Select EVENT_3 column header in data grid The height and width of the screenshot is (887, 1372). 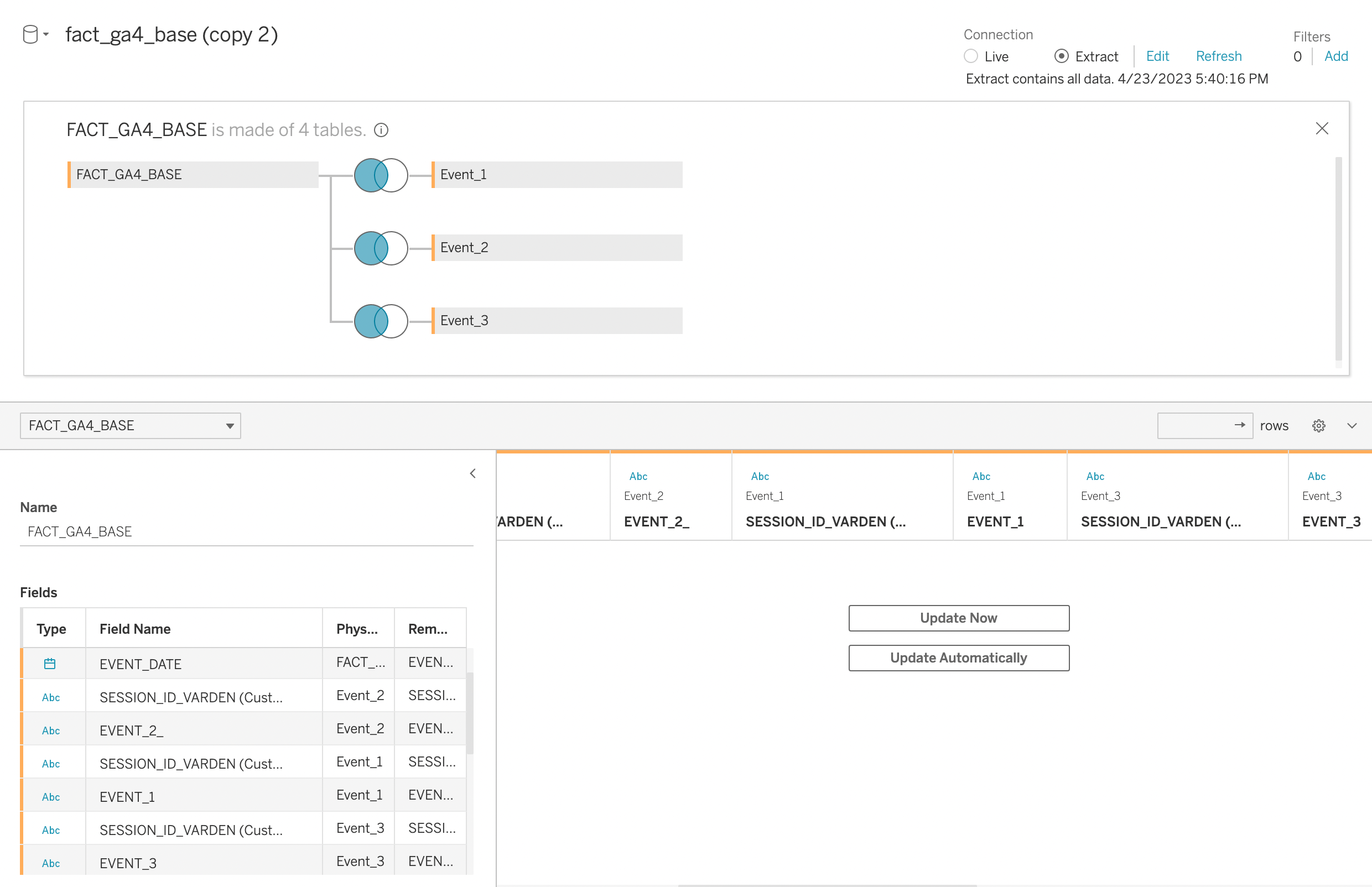click(x=1330, y=497)
